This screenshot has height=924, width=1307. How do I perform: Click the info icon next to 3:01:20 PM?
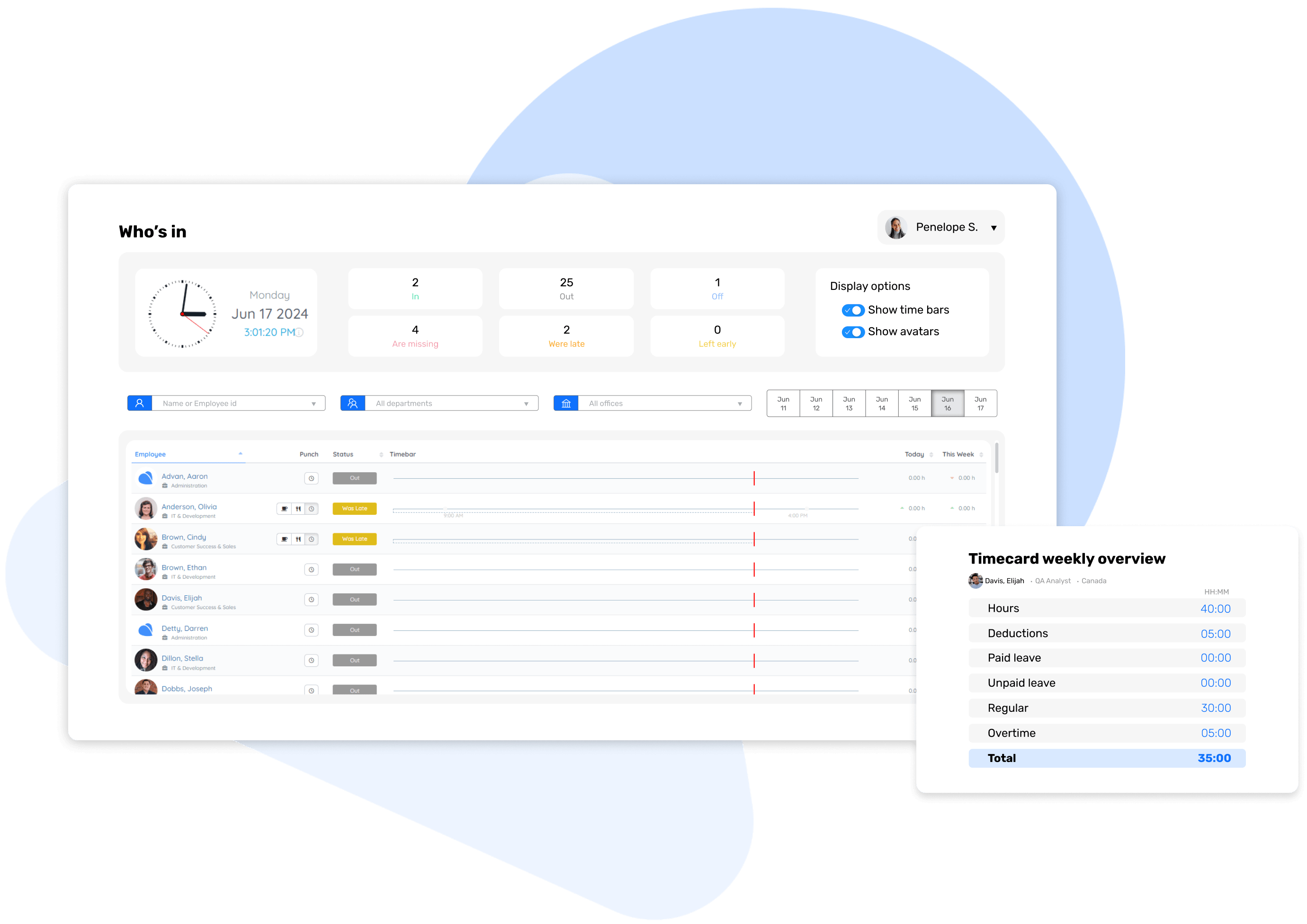point(299,332)
